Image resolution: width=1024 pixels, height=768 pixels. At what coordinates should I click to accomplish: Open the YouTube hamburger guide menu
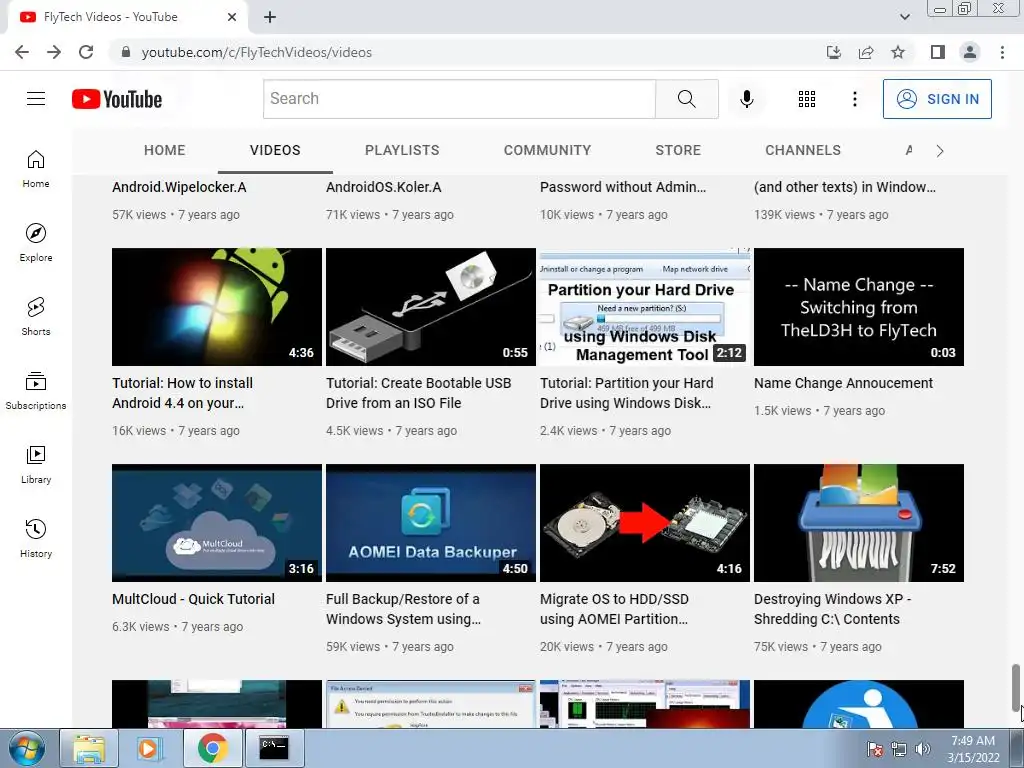coord(36,99)
